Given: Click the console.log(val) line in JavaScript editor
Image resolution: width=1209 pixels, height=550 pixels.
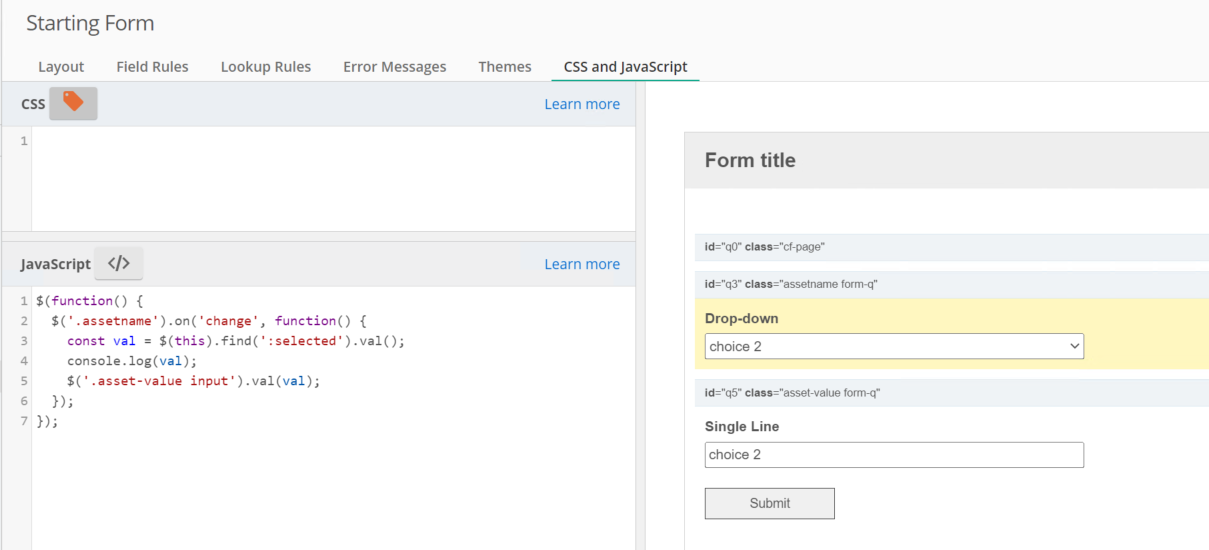Looking at the screenshot, I should coord(132,361).
